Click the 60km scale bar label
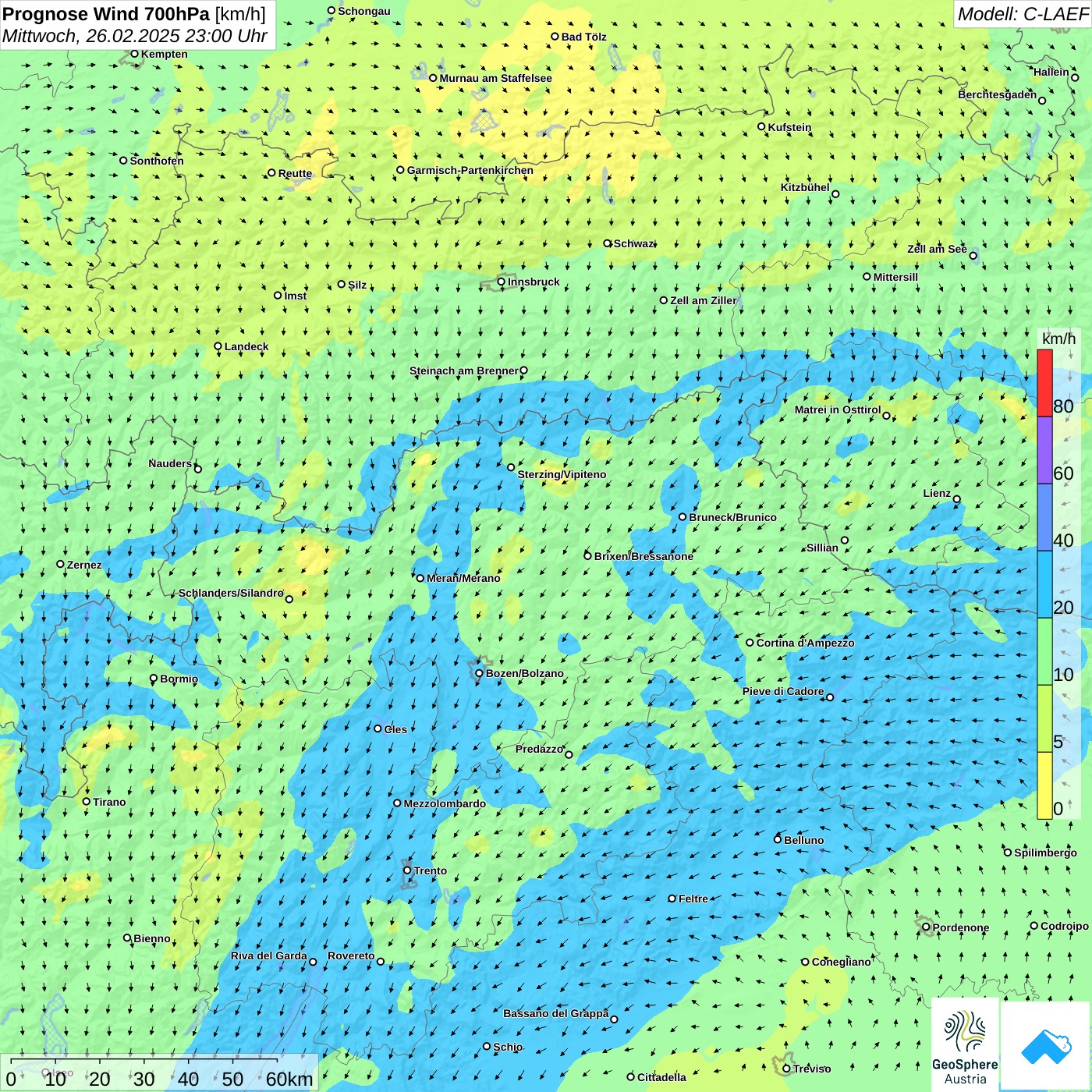Image resolution: width=1092 pixels, height=1092 pixels. [x=289, y=1080]
